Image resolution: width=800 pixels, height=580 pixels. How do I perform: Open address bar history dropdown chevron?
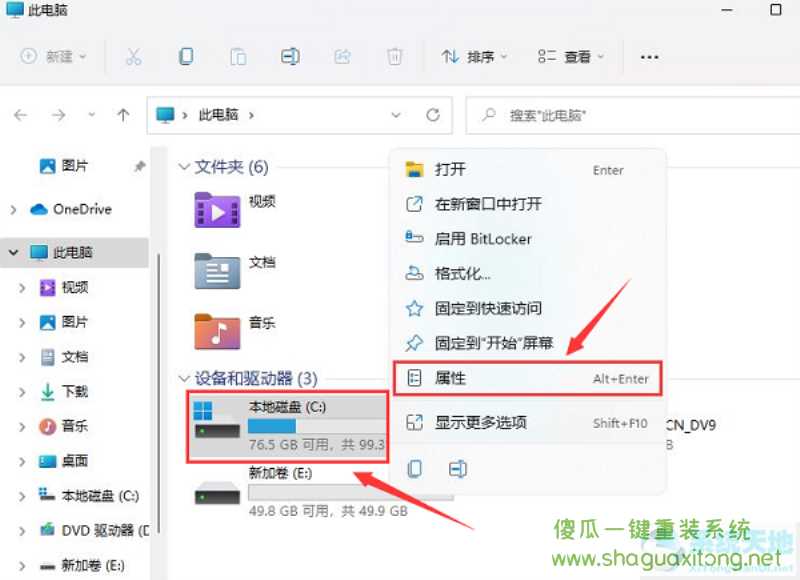[395, 115]
